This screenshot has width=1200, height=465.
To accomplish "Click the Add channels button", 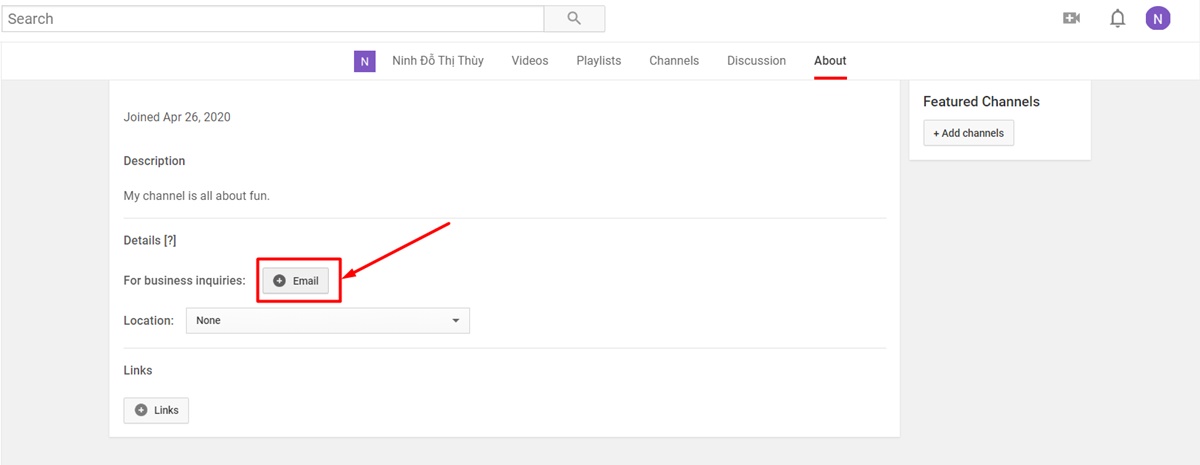I will pos(968,133).
